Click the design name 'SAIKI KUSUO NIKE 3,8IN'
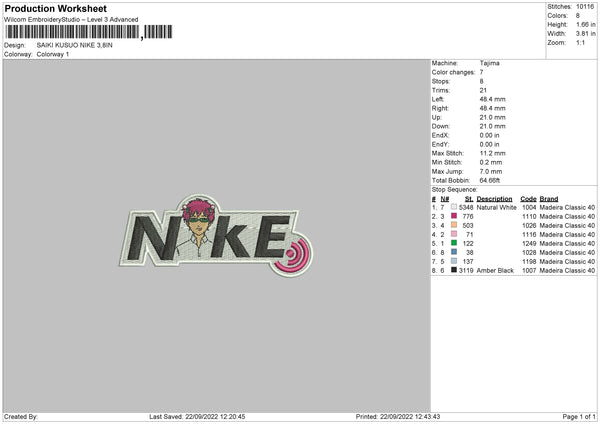The image size is (600, 424). 75,45
